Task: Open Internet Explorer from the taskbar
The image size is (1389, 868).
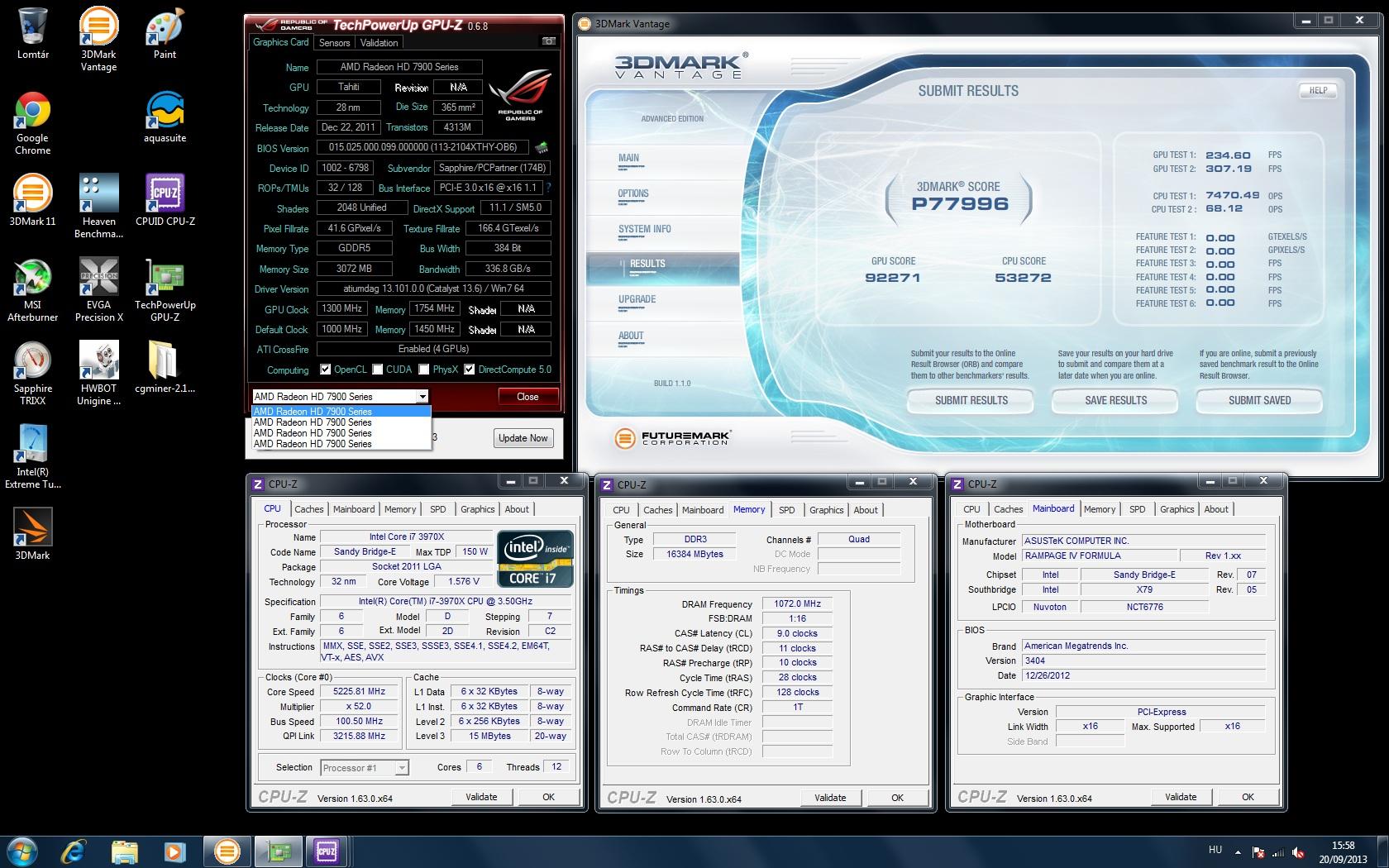Action: [74, 851]
